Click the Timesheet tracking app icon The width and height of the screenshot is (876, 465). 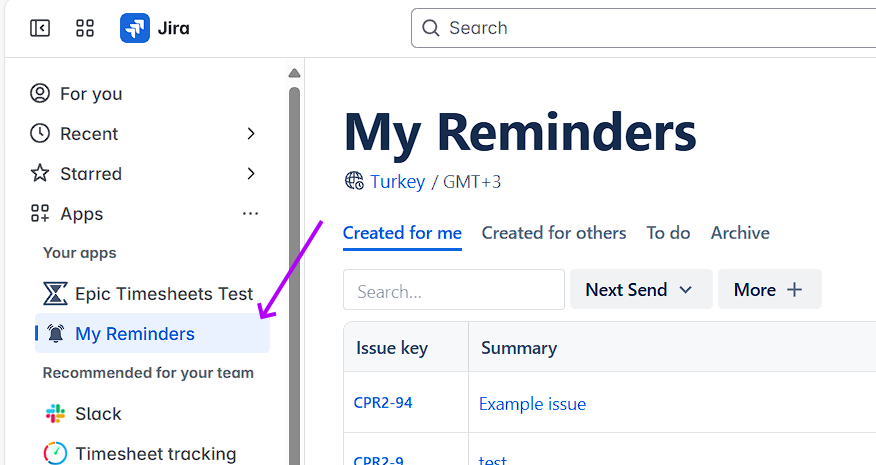coord(56,454)
